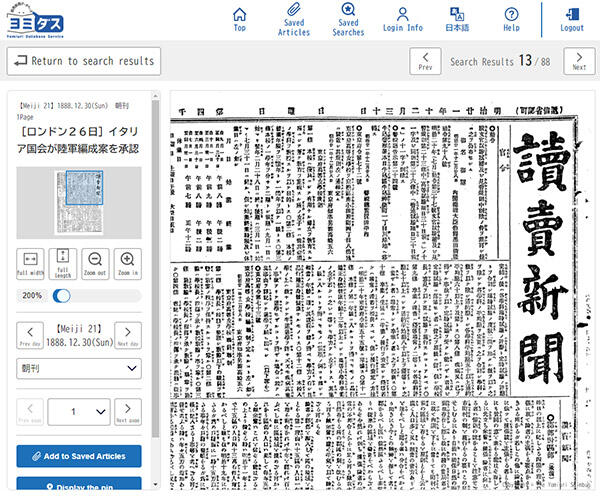Click the article headline ロンドン26日
Viewport: 600px width, 497px height.
78,140
